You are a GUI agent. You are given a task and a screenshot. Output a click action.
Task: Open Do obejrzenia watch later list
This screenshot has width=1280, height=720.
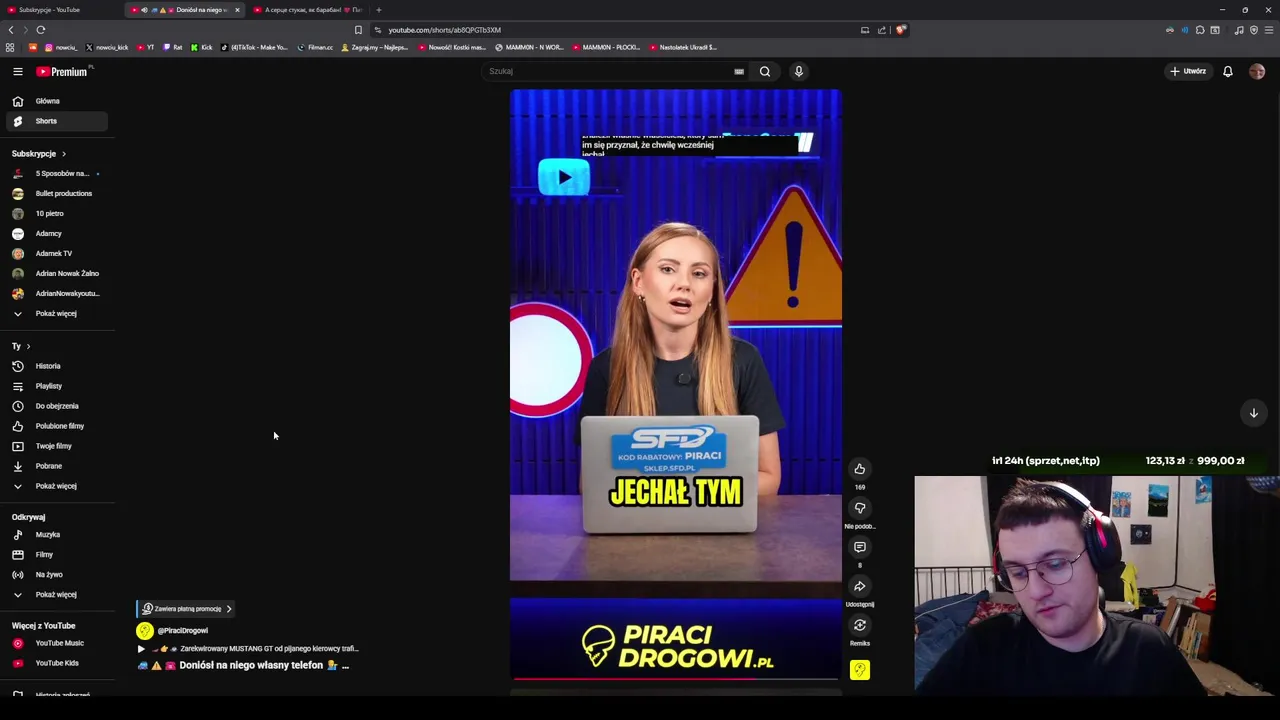click(x=55, y=406)
